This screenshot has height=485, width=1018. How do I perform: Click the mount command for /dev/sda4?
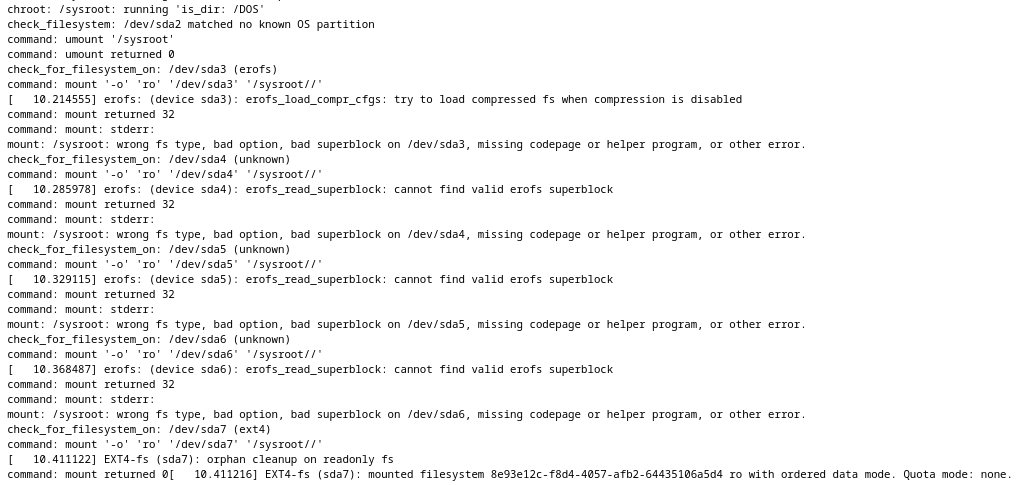click(164, 174)
